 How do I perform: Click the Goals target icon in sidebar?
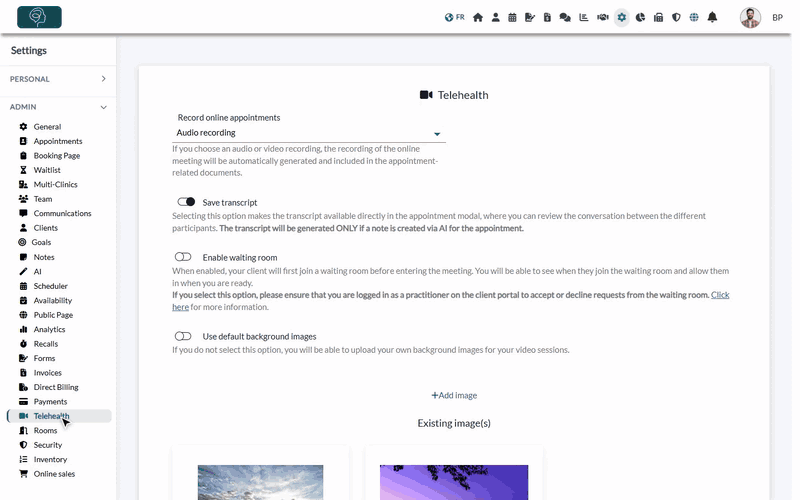coord(22,242)
